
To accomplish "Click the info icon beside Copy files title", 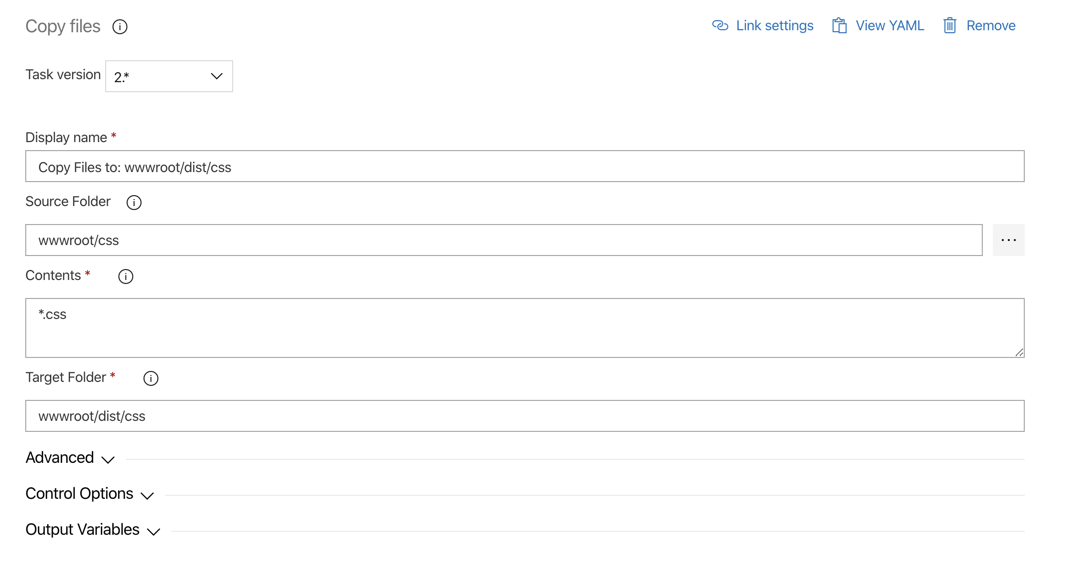I will (120, 27).
